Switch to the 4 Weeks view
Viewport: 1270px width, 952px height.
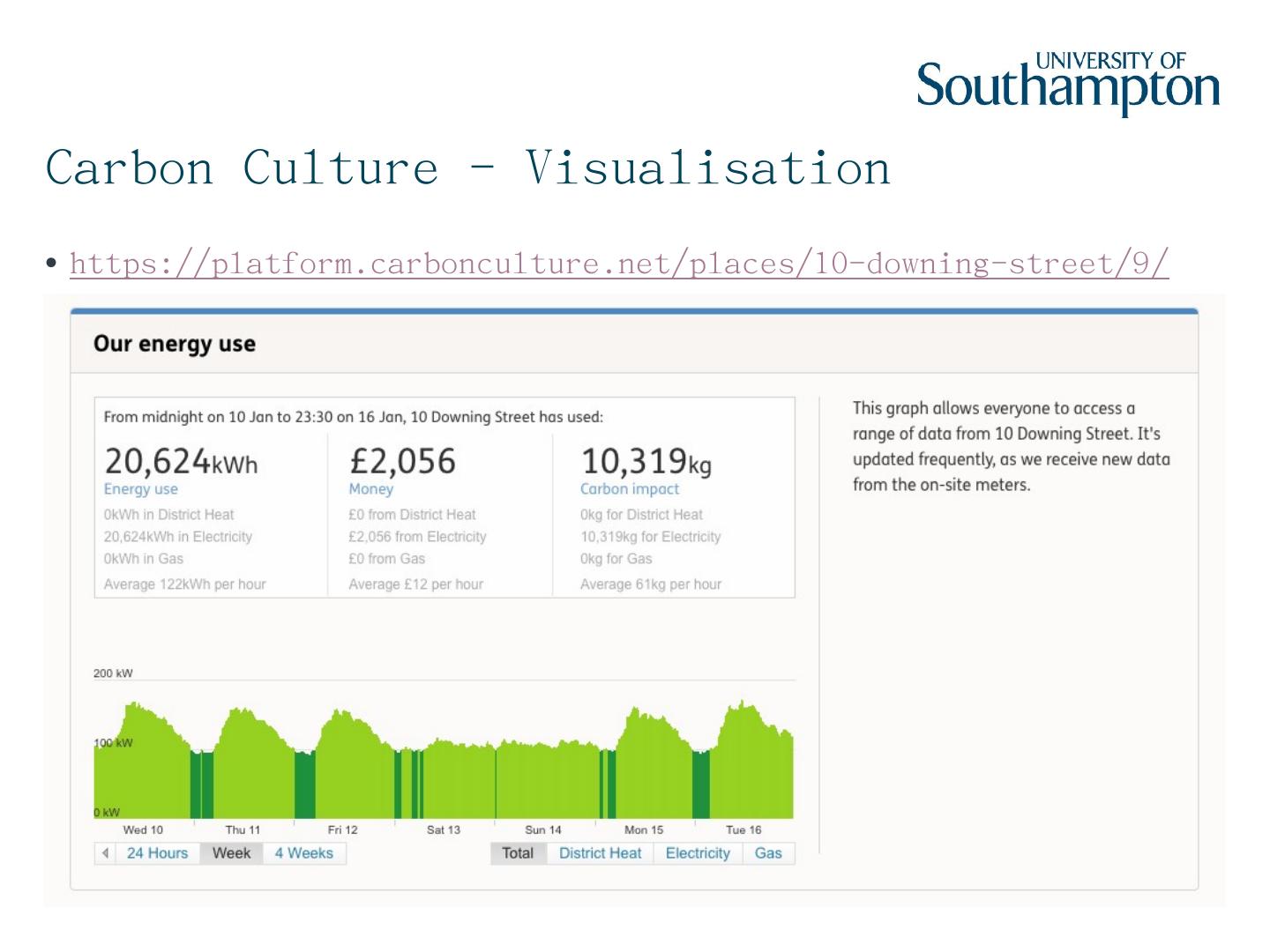click(303, 853)
